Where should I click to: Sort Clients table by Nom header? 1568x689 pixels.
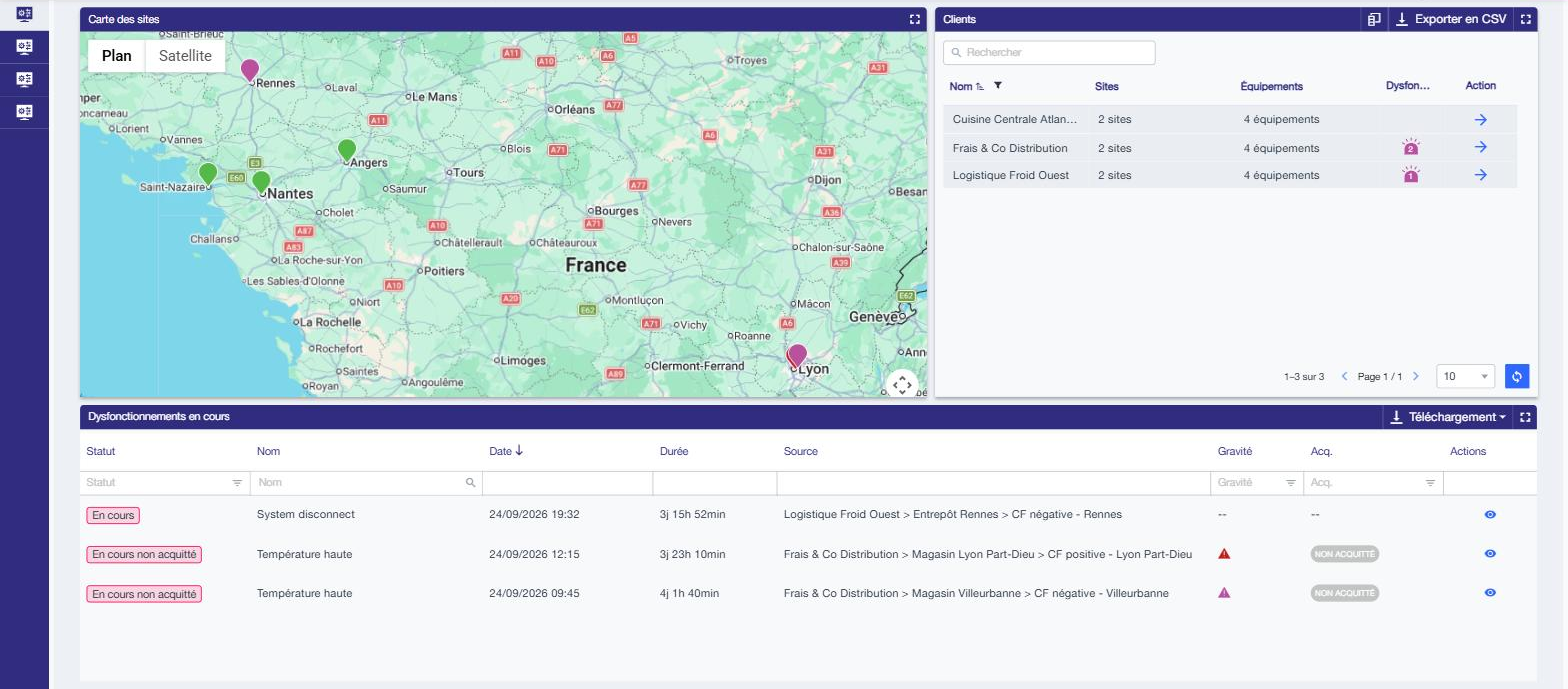(960, 86)
